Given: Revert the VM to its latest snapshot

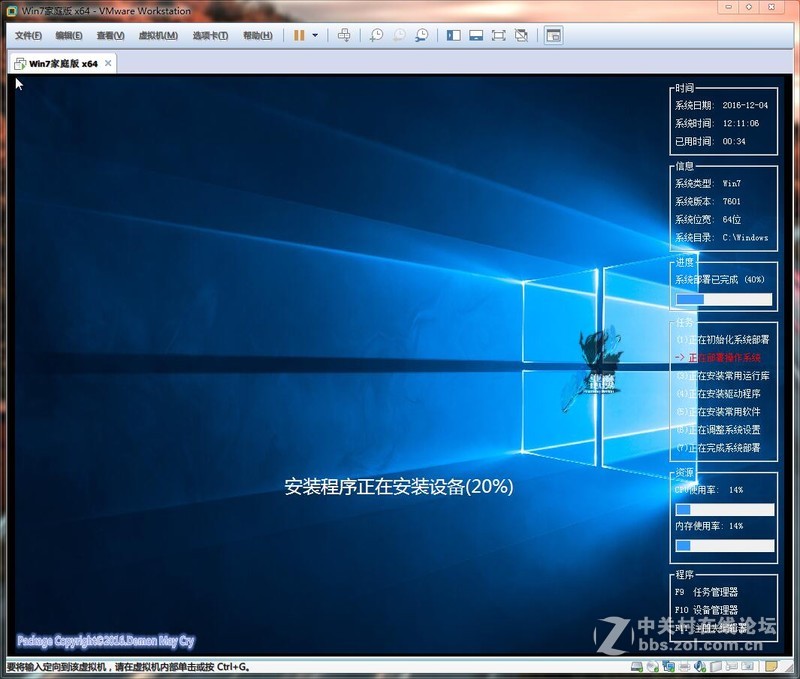Looking at the screenshot, I should click(400, 34).
